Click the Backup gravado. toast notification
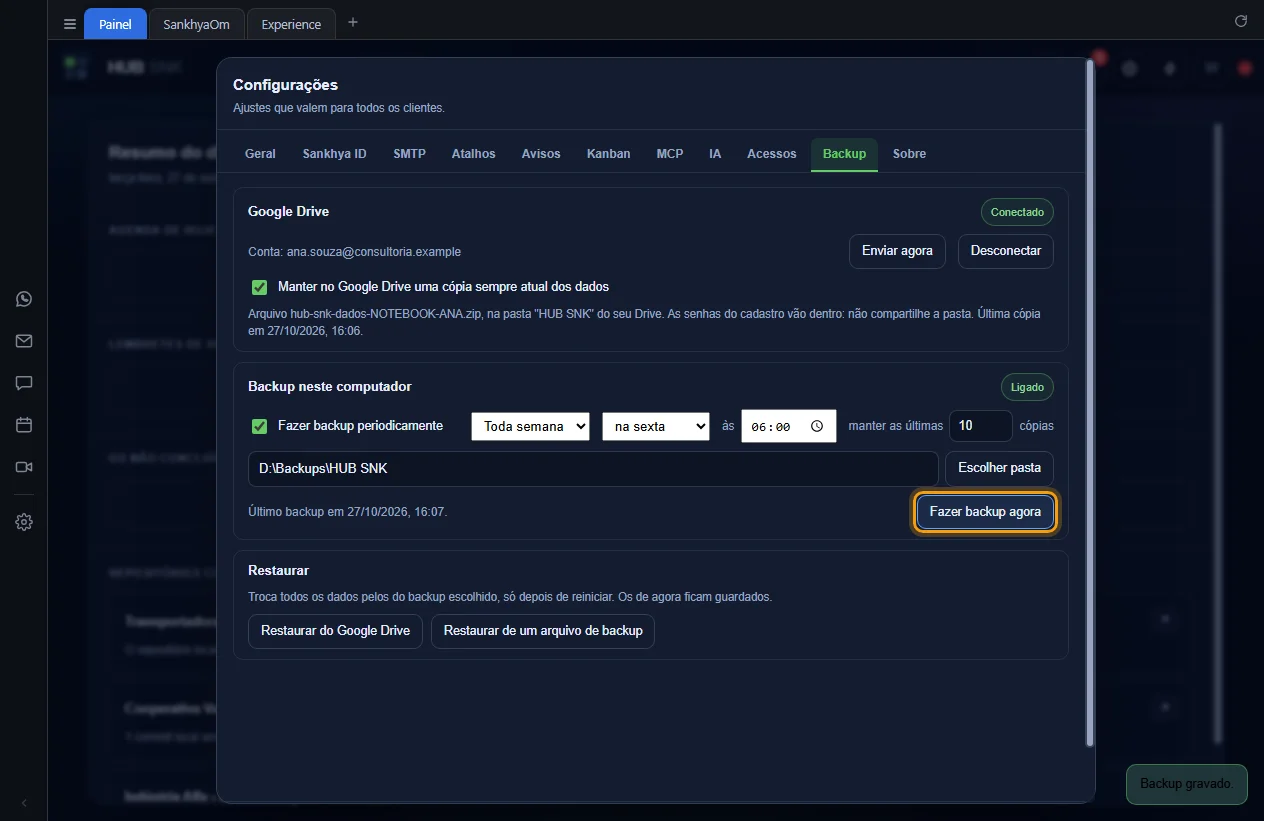 click(1187, 784)
